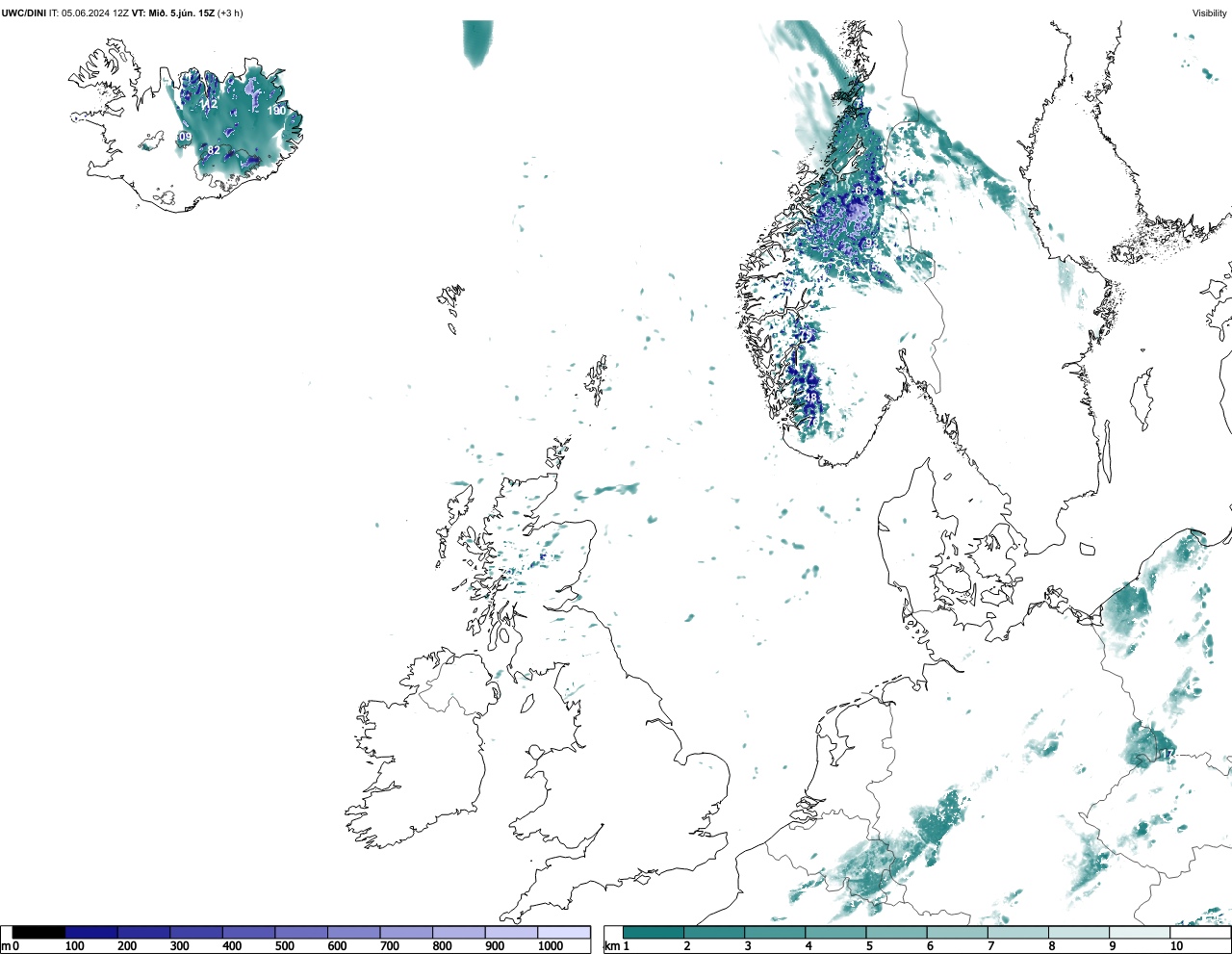This screenshot has height=954, width=1232.
Task: Click the '09' value in central Iceland
Action: coord(186,138)
